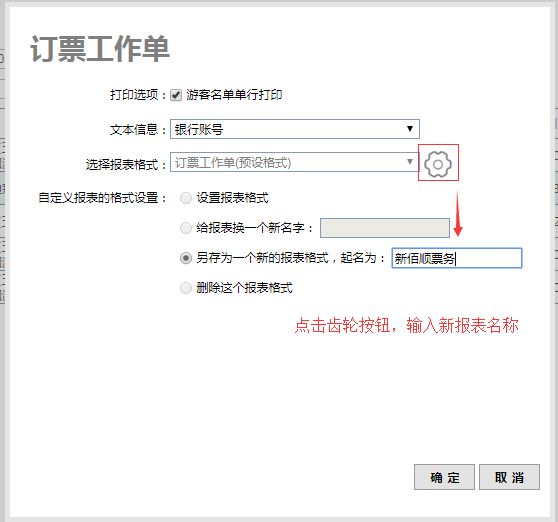Click the 订票工作单(预设格式) combo box
The height and width of the screenshot is (522, 558).
pos(295,162)
